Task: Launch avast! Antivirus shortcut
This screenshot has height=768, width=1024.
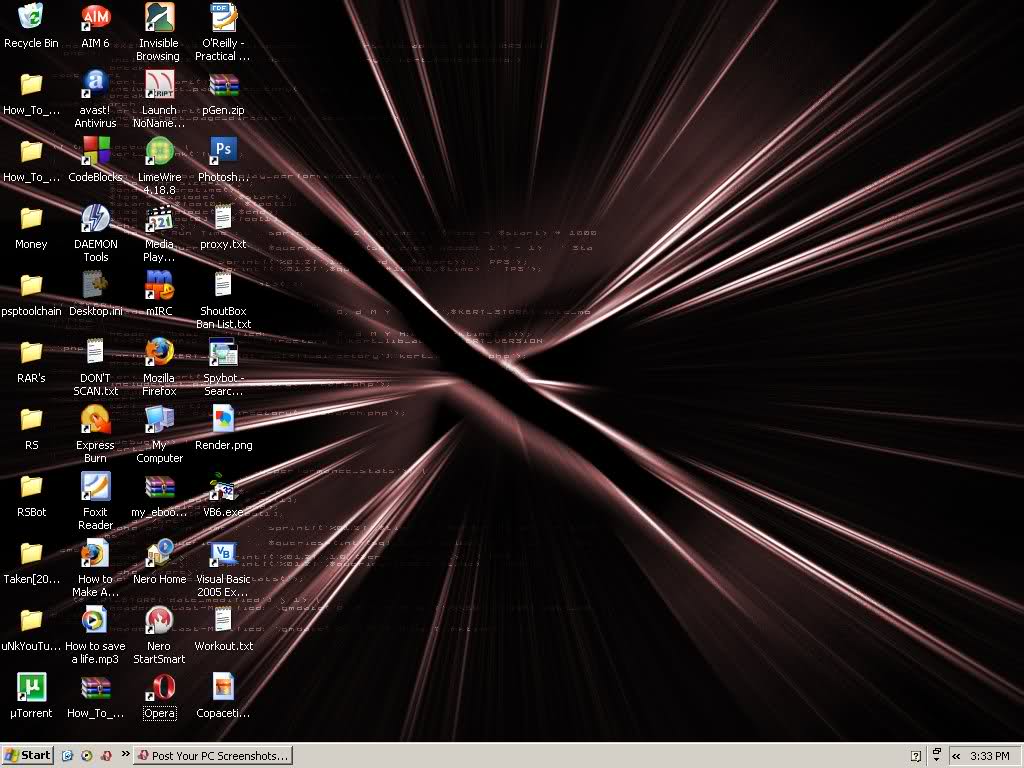Action: click(95, 84)
